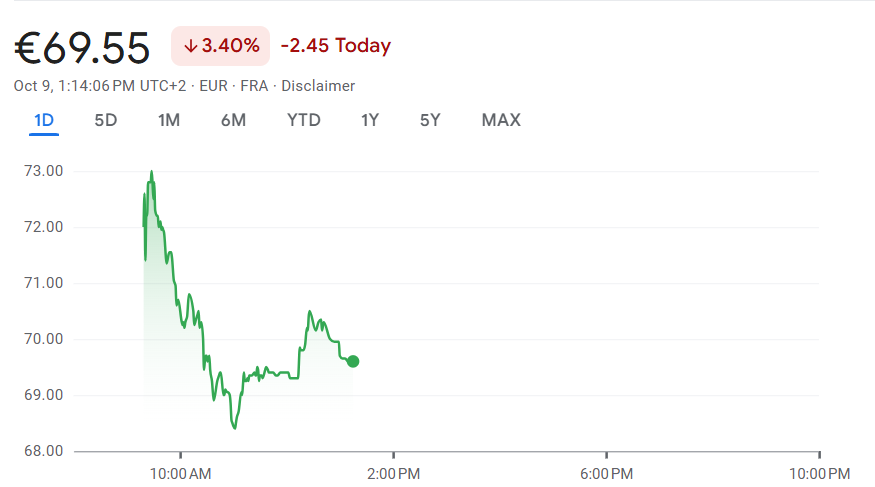View the 5Y price chart
This screenshot has height=487, width=875.
click(430, 121)
